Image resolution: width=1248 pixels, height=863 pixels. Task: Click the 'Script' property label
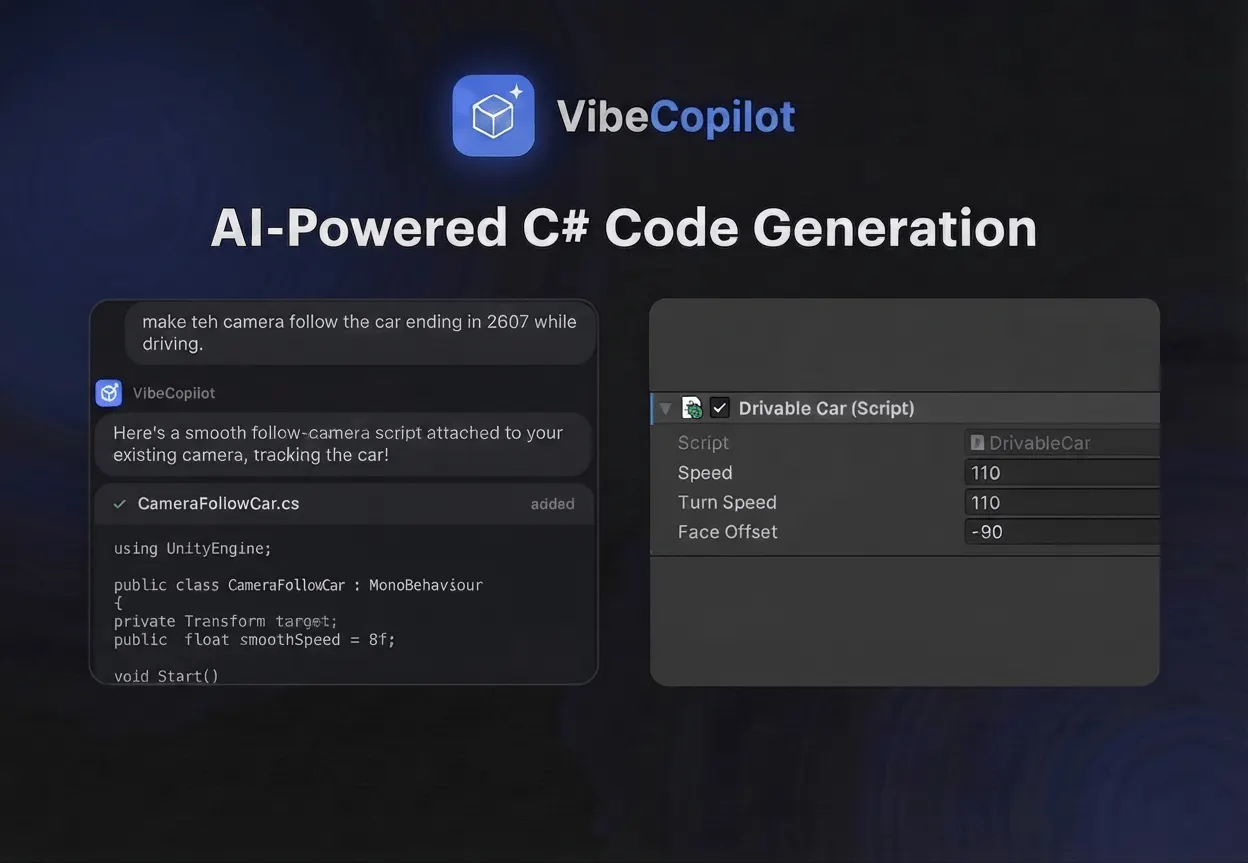click(x=703, y=443)
